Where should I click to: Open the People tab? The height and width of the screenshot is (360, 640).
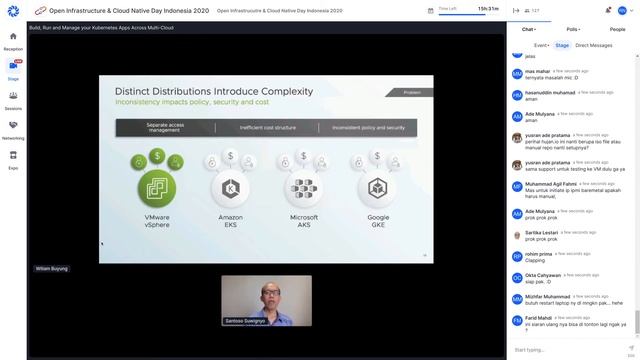617,29
